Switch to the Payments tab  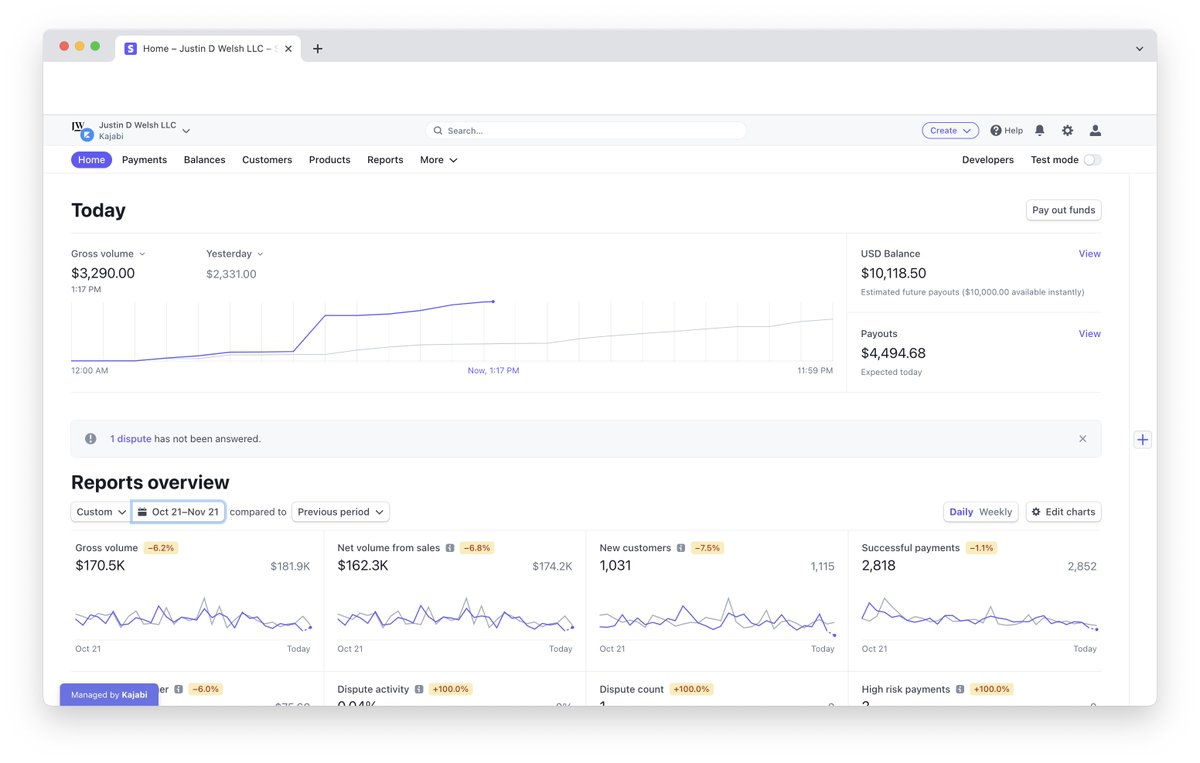[x=144, y=159]
